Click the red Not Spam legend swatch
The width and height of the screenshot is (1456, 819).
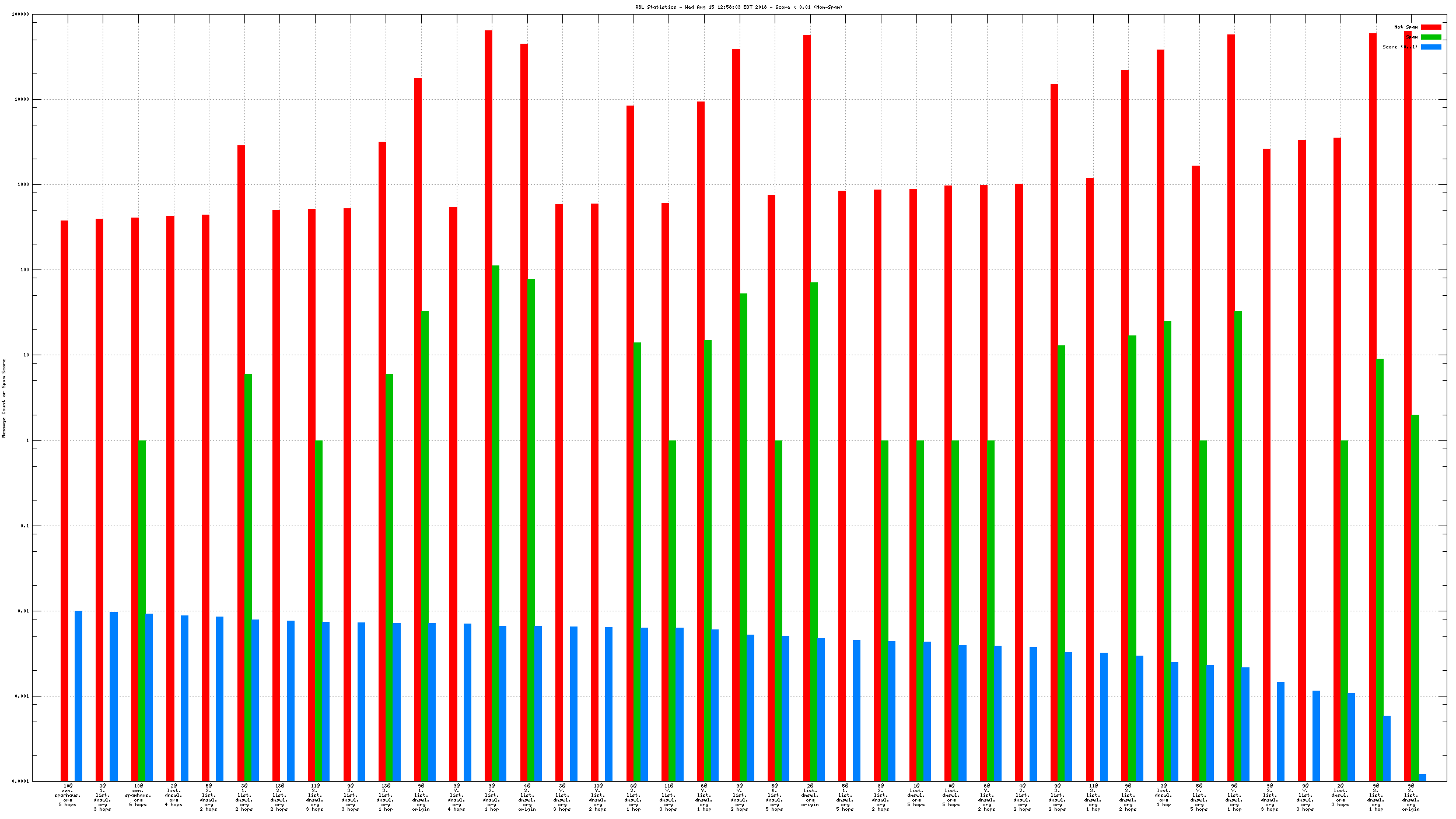(x=1430, y=27)
